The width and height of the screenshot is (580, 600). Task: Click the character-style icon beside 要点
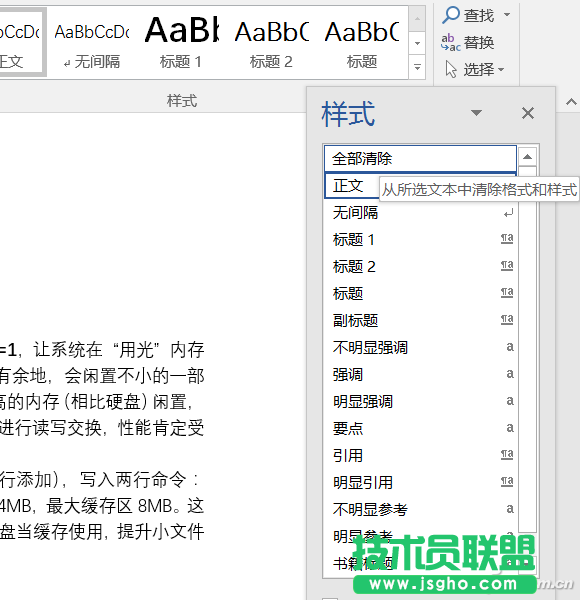point(510,428)
